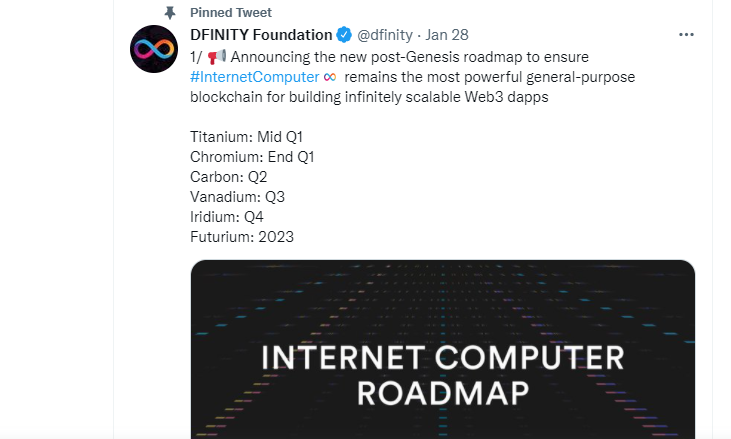Click the blue verified badge
This screenshot has height=439, width=731.
click(x=344, y=35)
